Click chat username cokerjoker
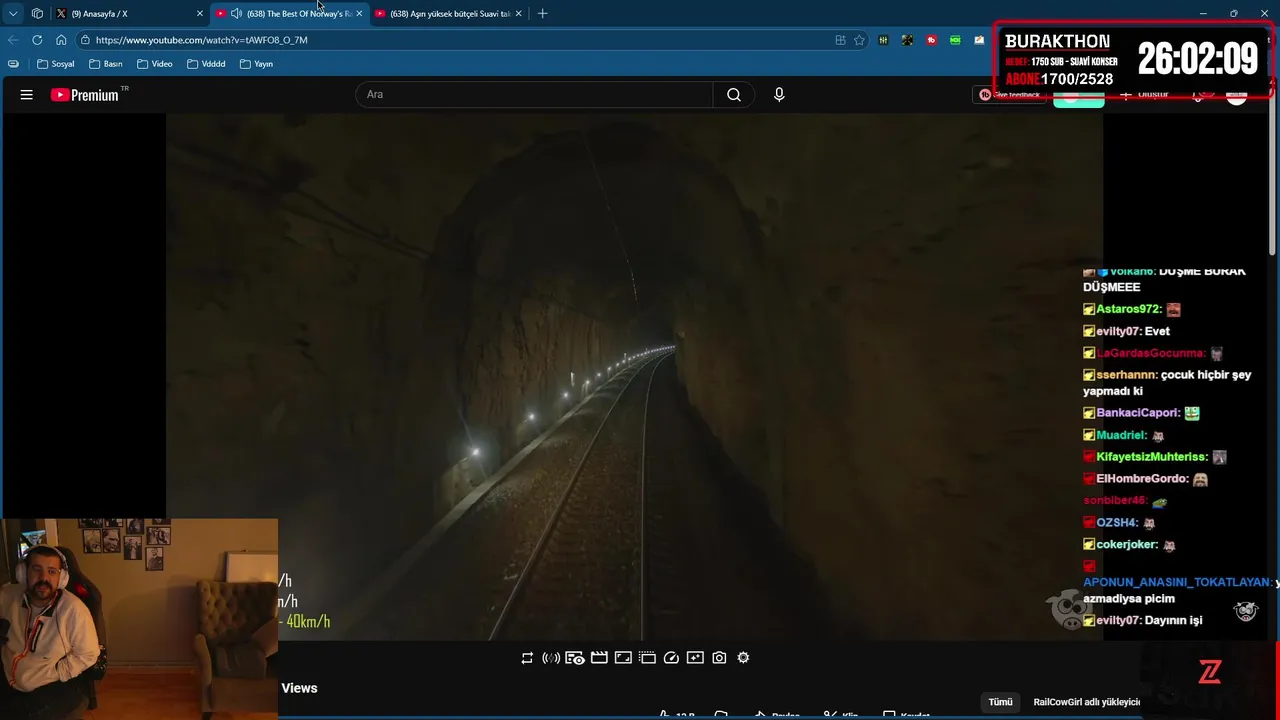 [1127, 545]
